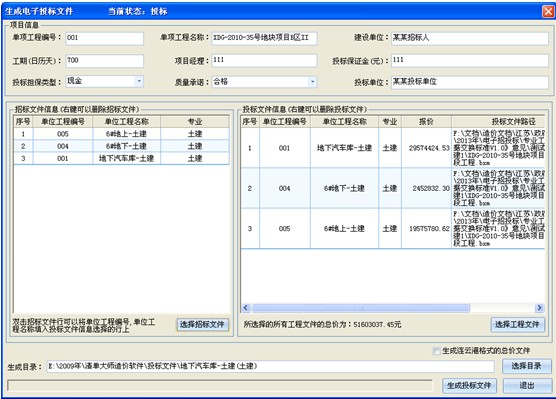The image size is (556, 399).
Task: Click the 生成投标文件 button
Action: pyautogui.click(x=469, y=386)
